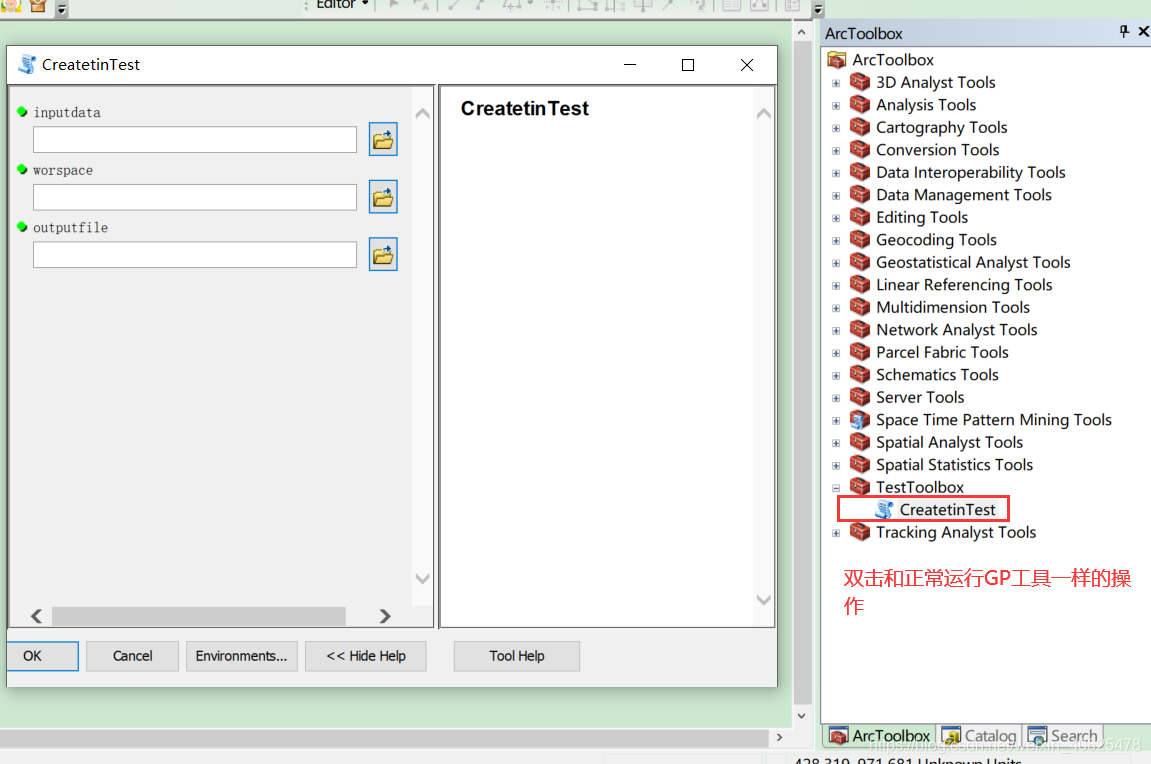Image resolution: width=1151 pixels, height=764 pixels.
Task: Select Network Analyst Tools toolbox icon
Action: [x=860, y=330]
